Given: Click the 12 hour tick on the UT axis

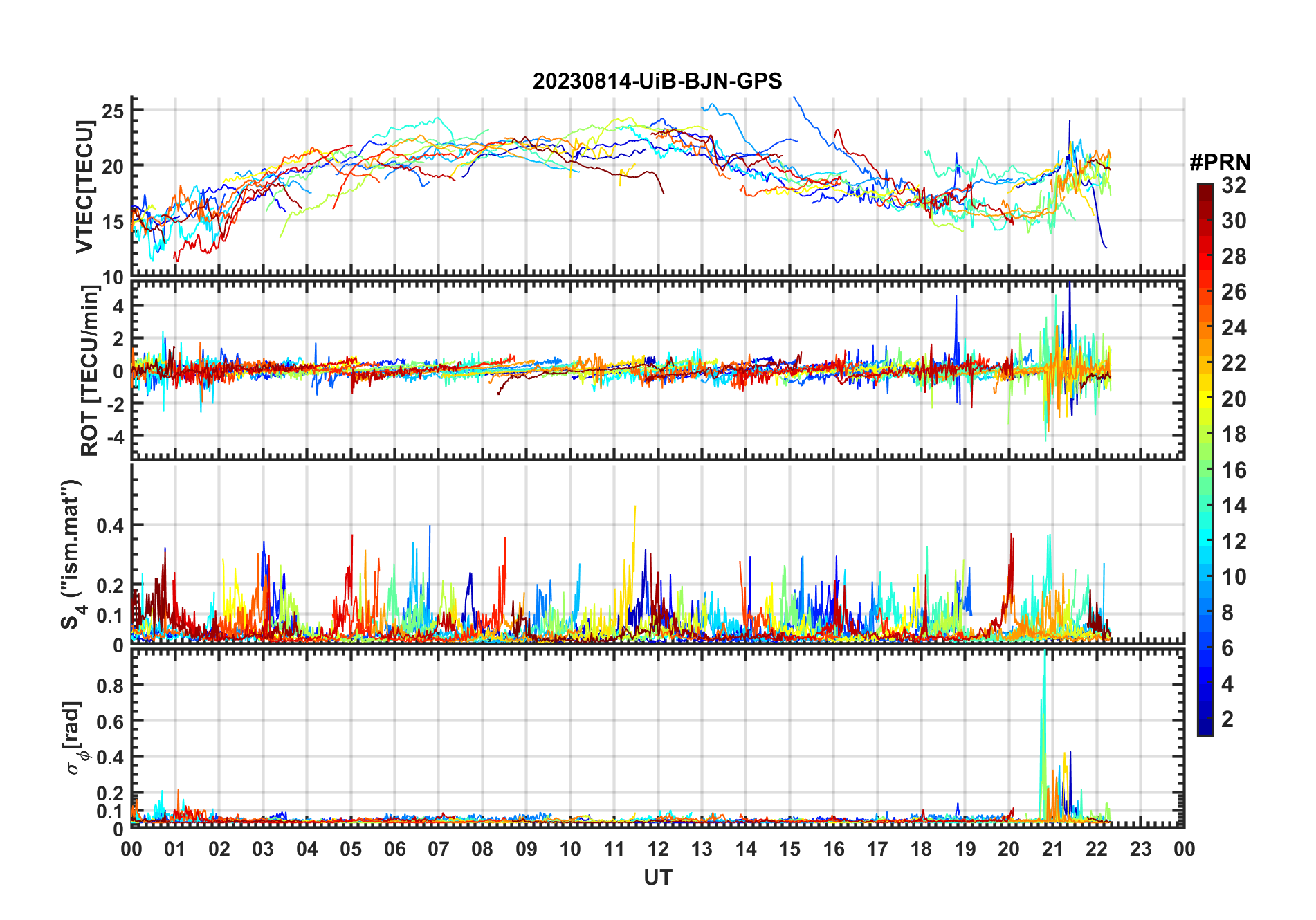Looking at the screenshot, I should click(657, 849).
